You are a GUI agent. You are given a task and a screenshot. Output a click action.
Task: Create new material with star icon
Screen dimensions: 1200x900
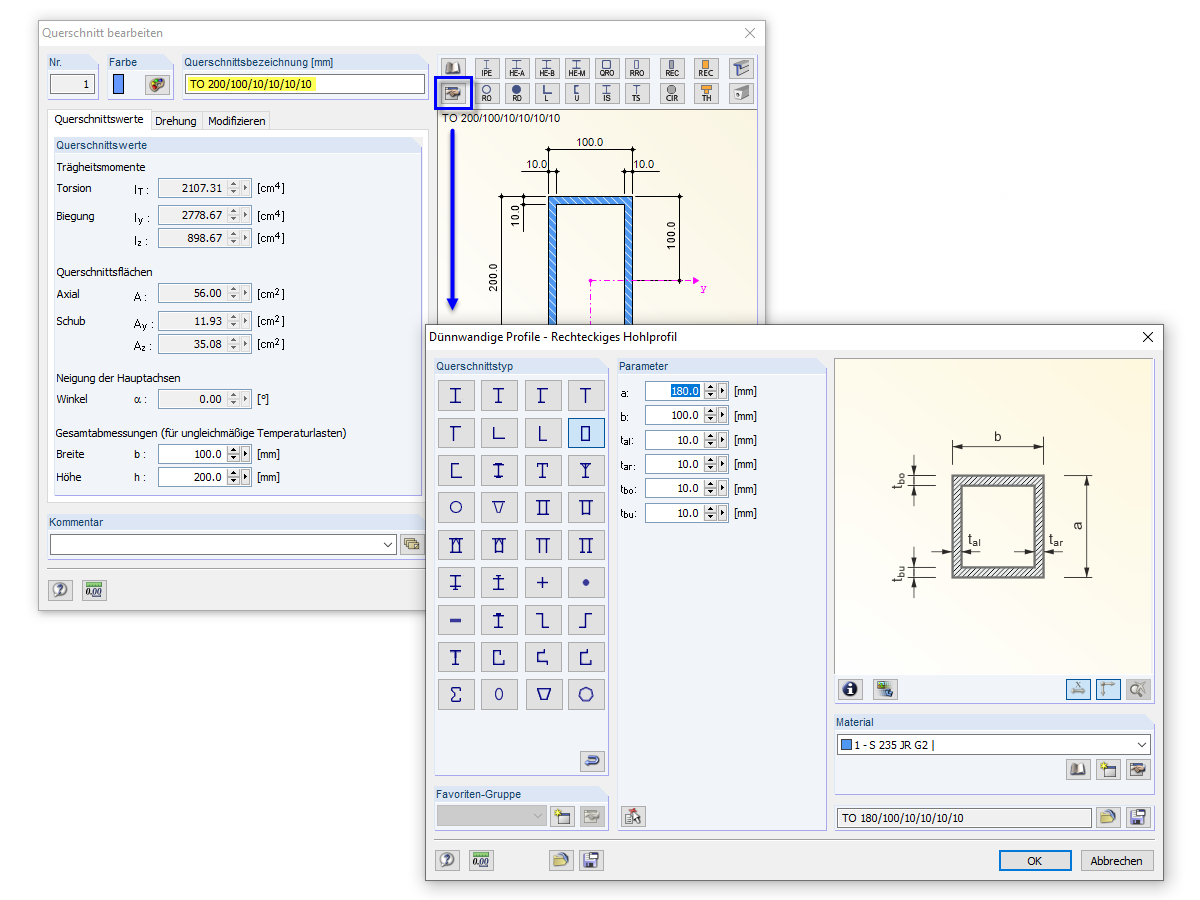1108,769
